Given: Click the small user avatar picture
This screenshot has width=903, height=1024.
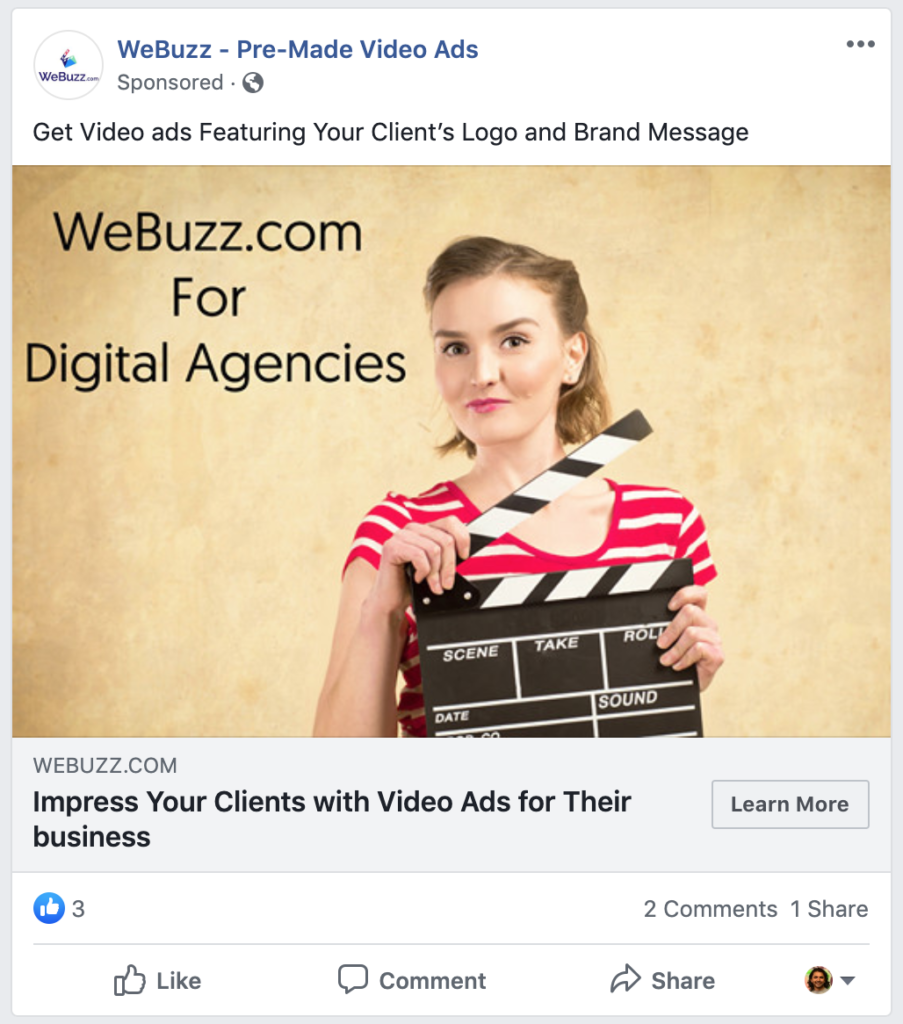Looking at the screenshot, I should click(818, 980).
